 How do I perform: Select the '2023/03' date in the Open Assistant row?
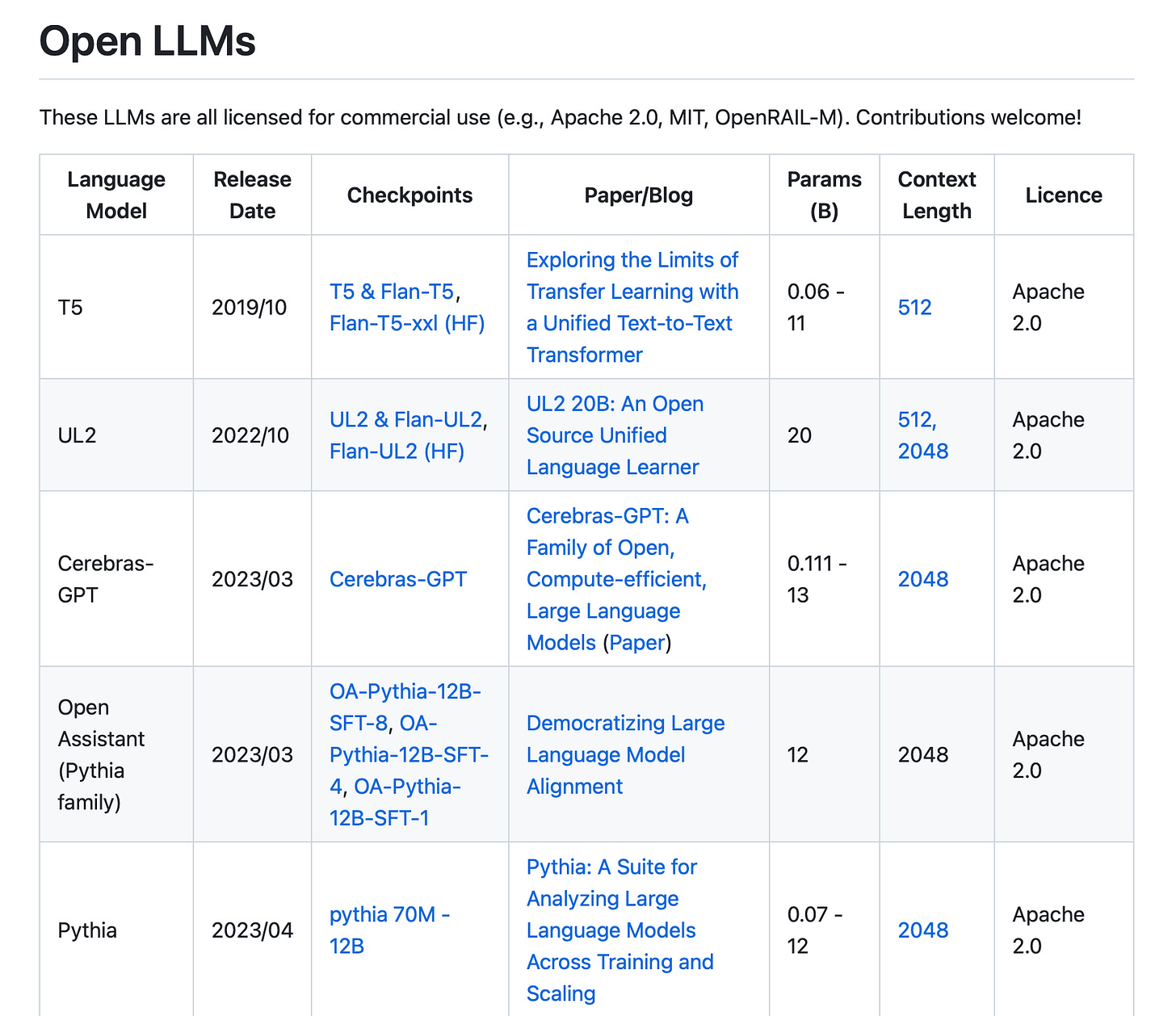point(252,754)
